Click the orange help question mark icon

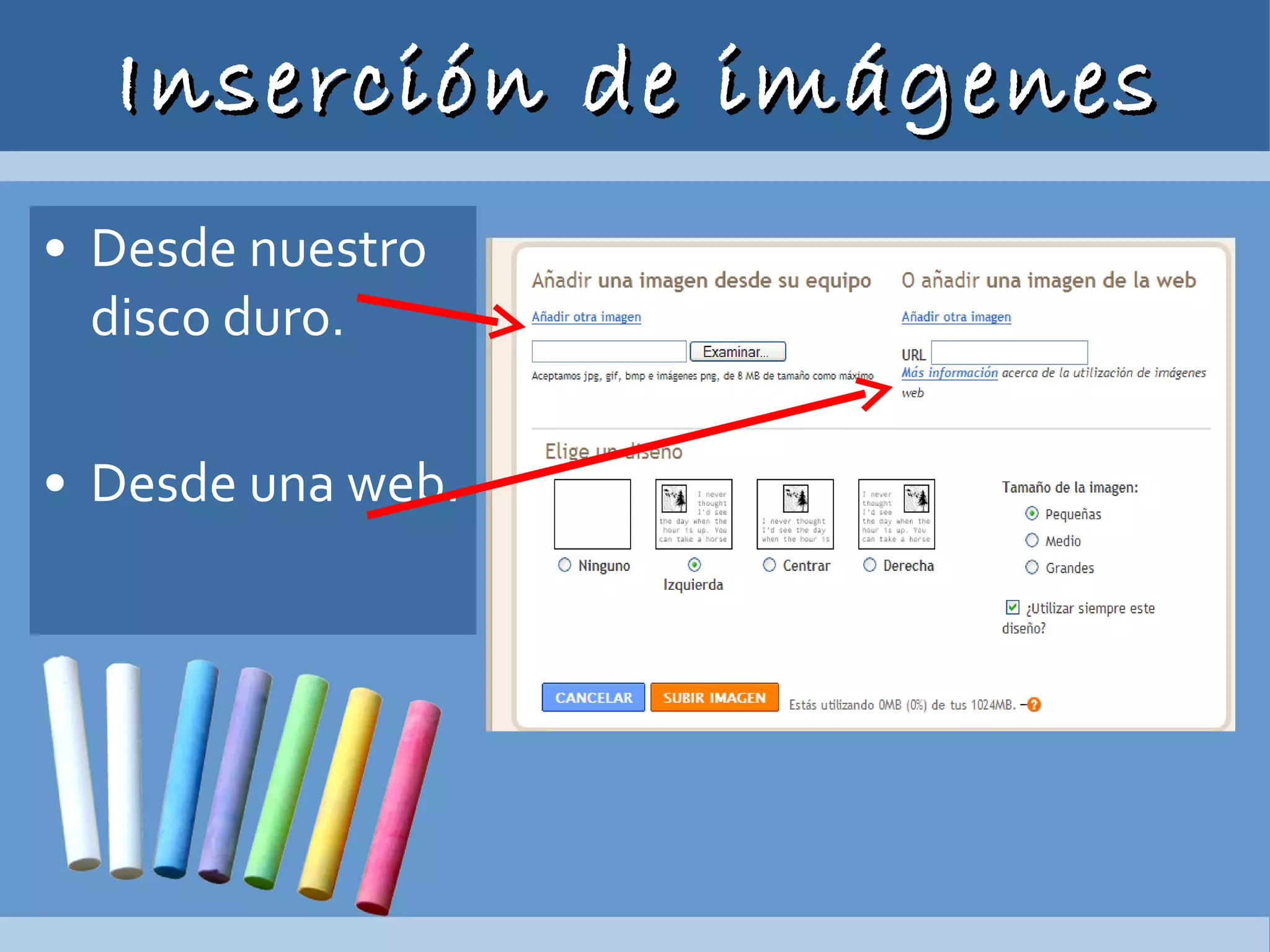[1034, 705]
